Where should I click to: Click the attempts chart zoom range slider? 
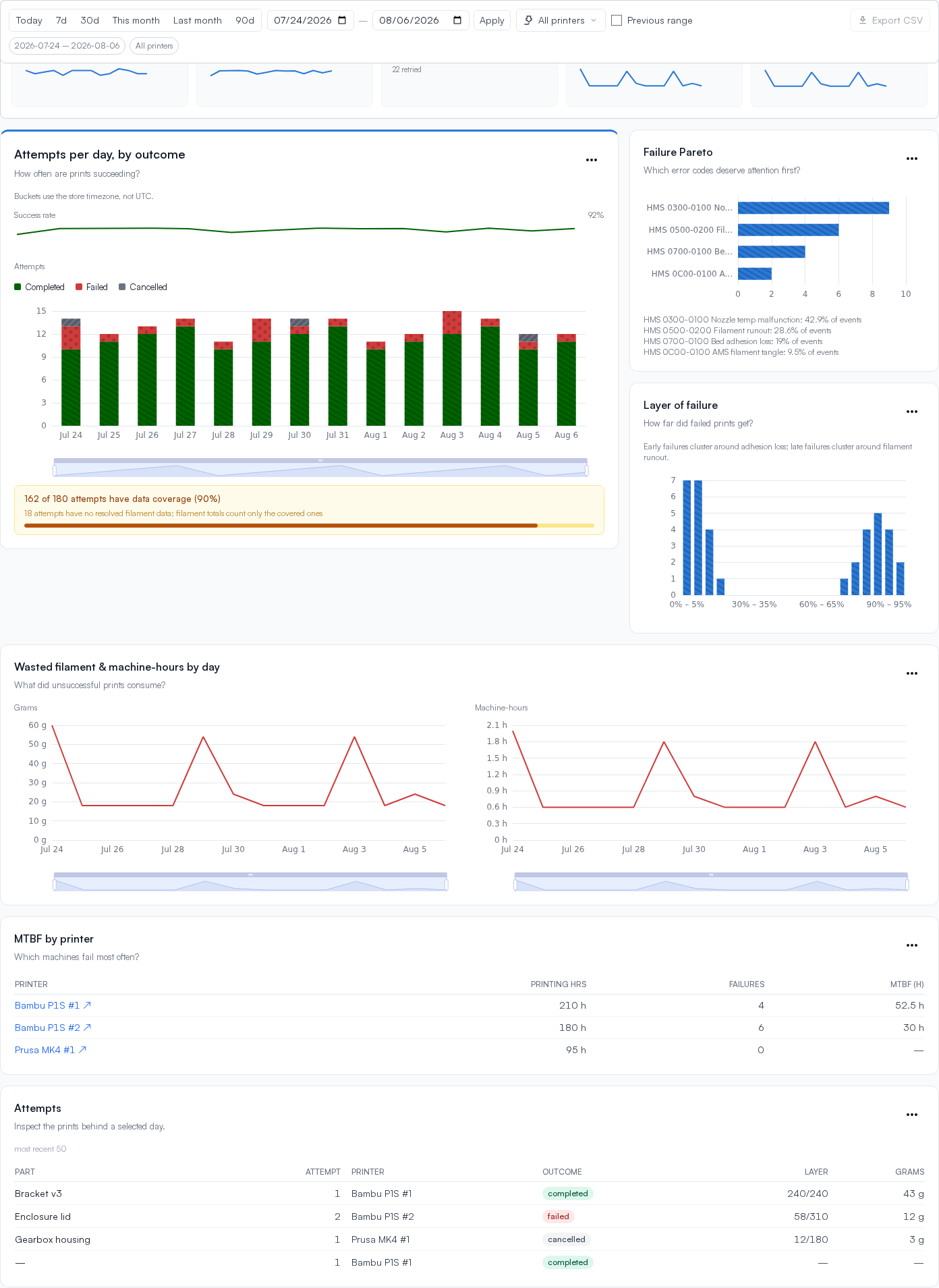pyautogui.click(x=320, y=468)
